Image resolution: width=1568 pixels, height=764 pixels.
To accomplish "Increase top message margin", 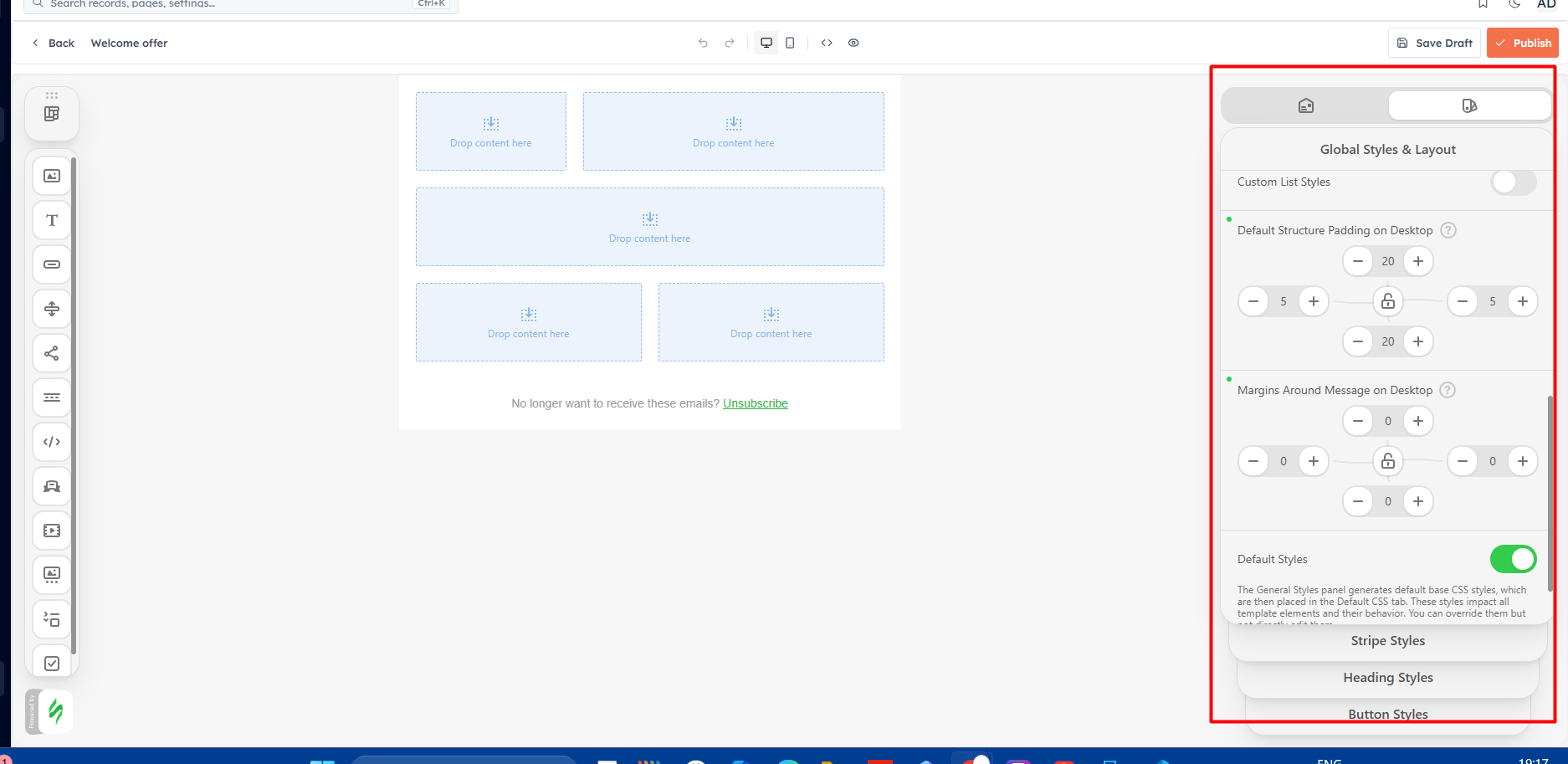I will (1418, 421).
